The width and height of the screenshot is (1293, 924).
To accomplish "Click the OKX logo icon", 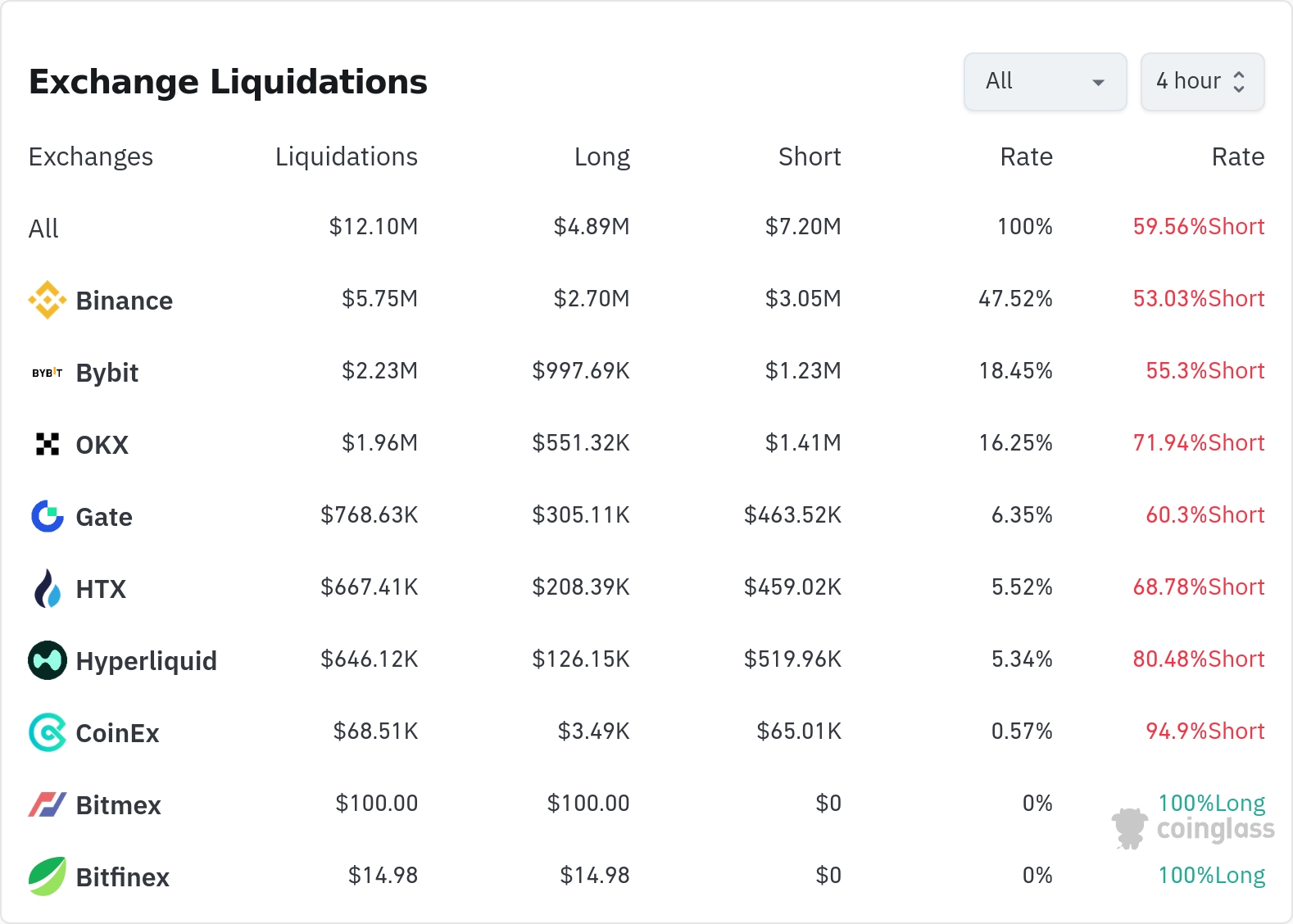I will point(48,444).
